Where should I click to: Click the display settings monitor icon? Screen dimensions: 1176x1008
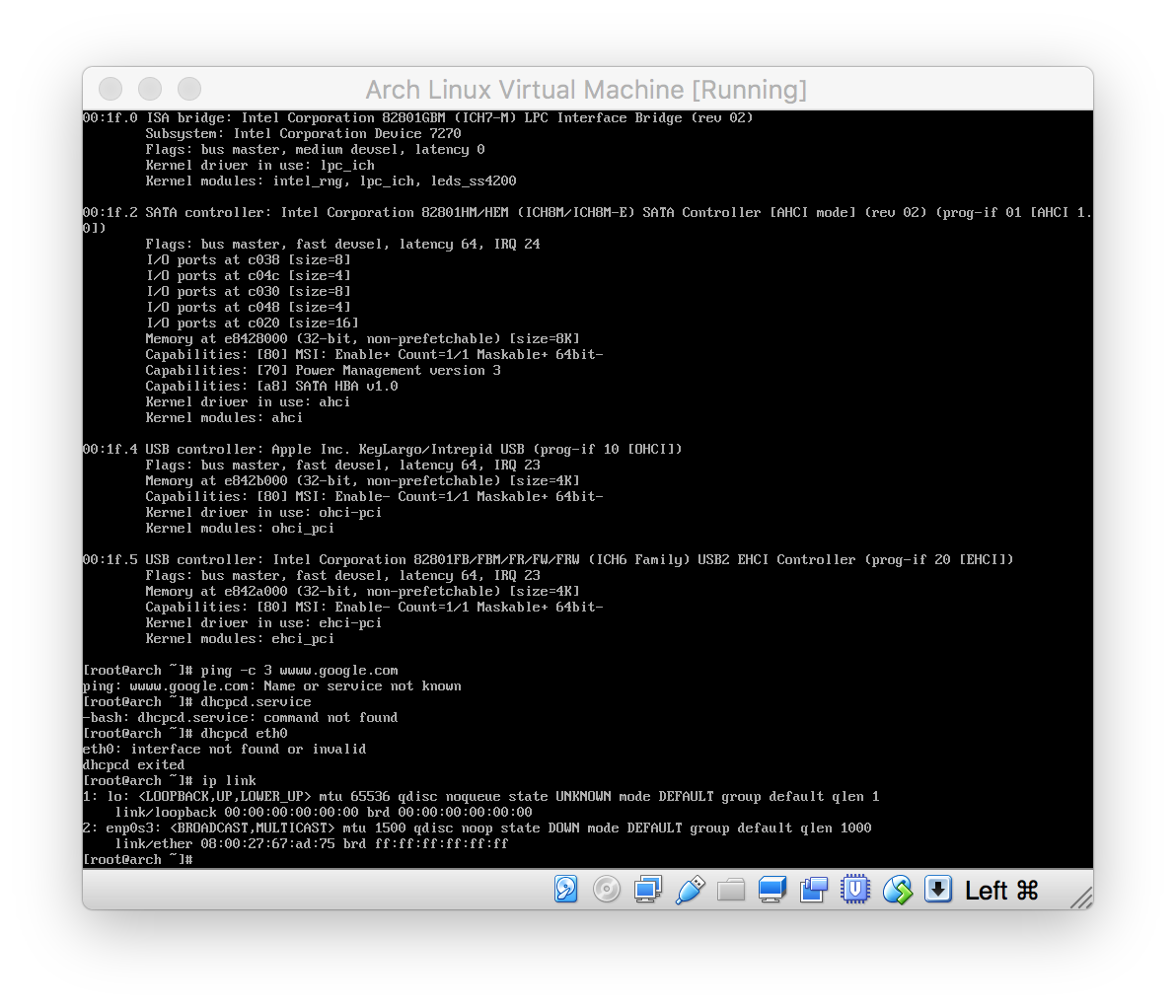click(772, 890)
